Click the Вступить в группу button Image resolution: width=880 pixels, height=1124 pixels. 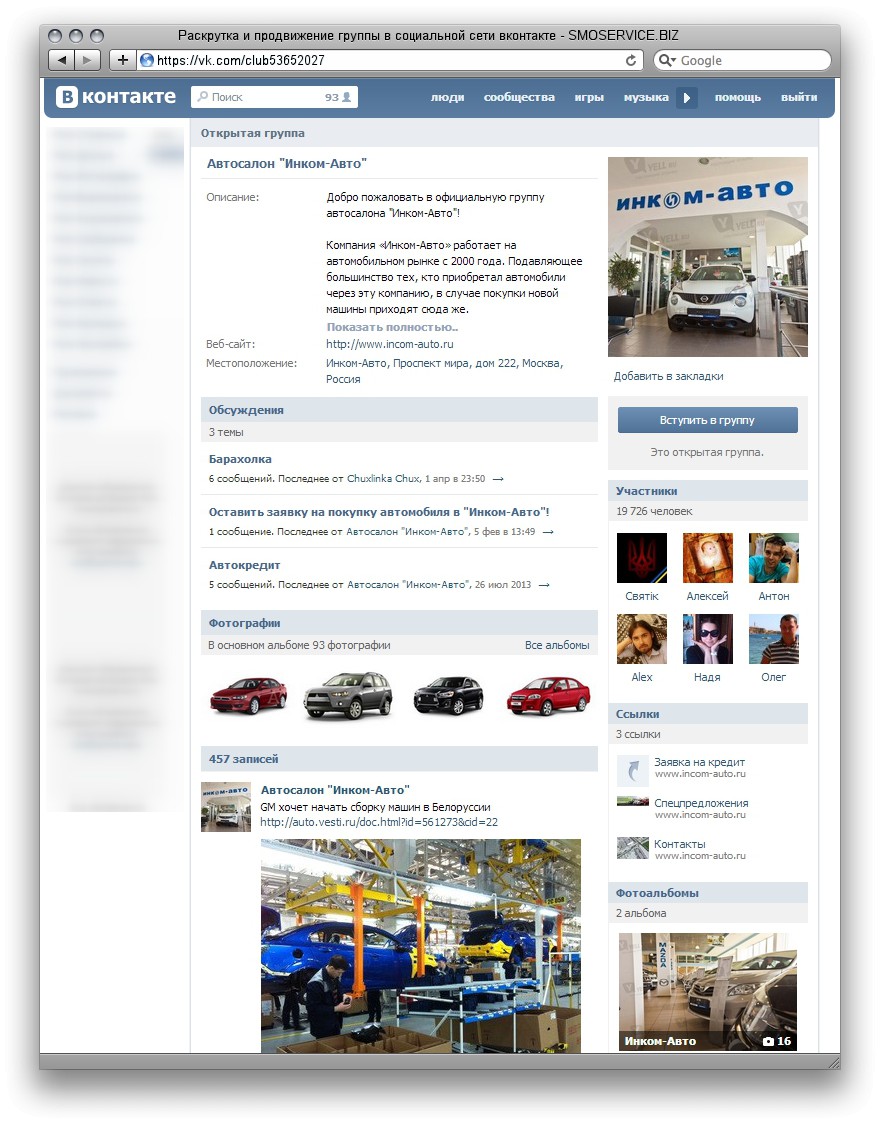(x=707, y=420)
